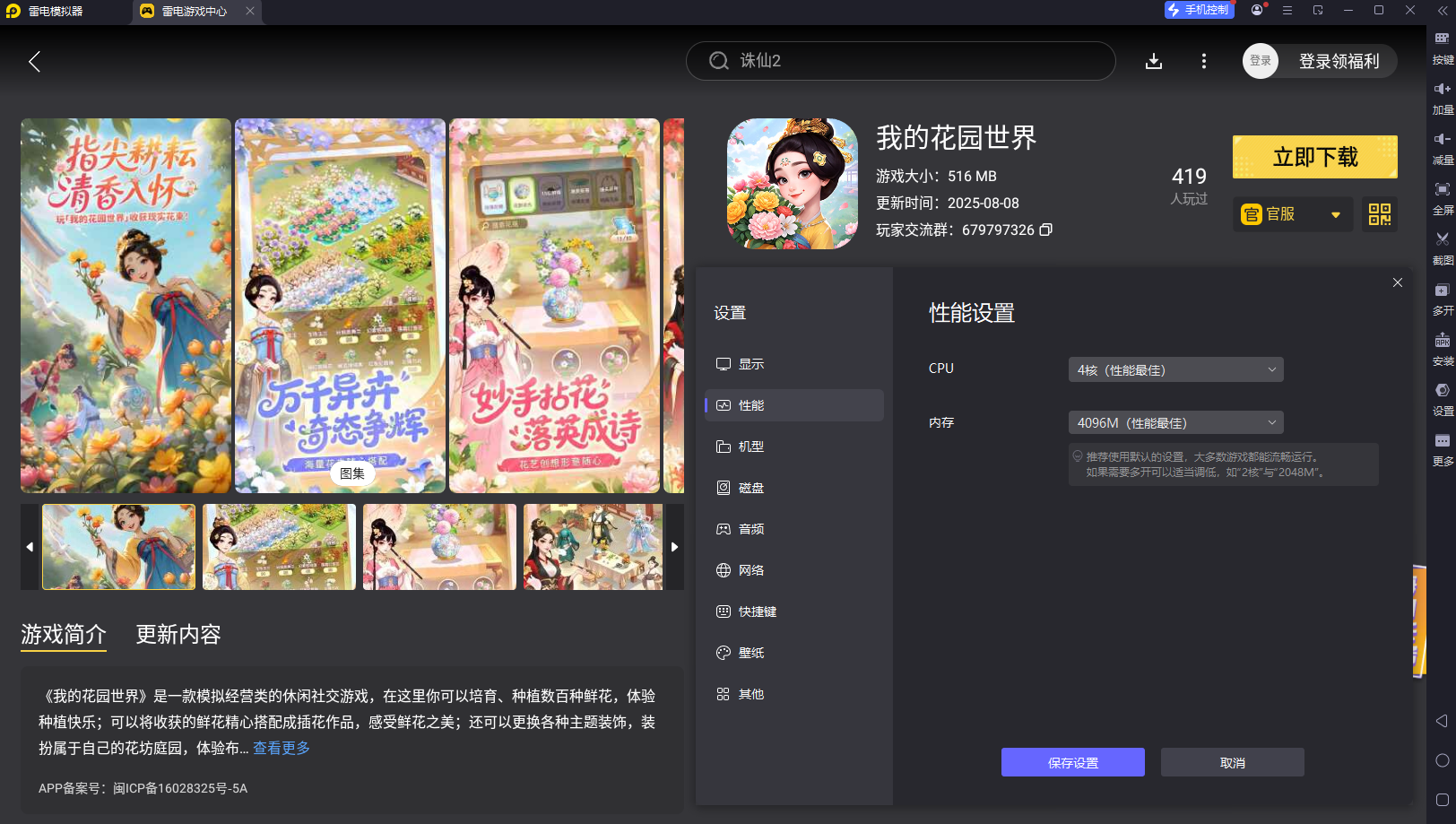Take a screenshot with 截图 icon
1456x824 pixels.
[x=1443, y=249]
